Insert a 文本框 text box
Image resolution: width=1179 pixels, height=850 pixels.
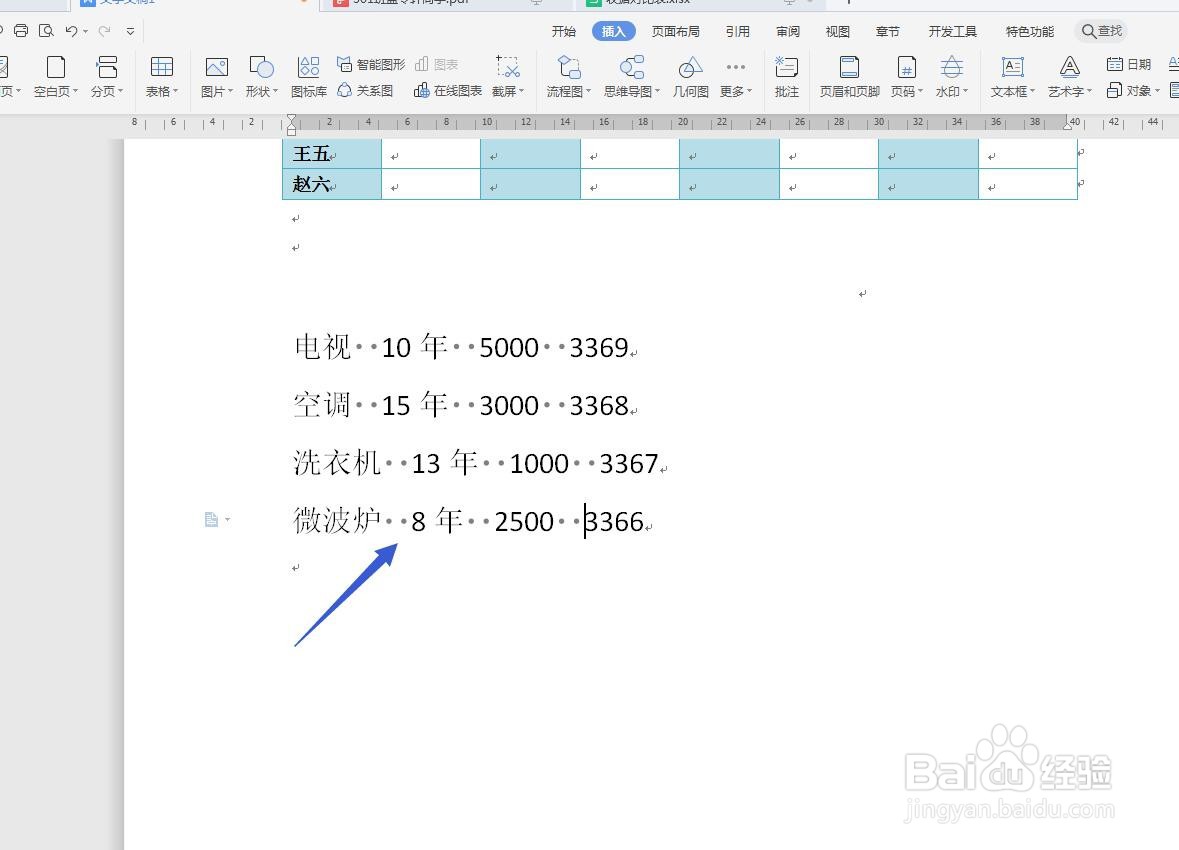[x=1013, y=77]
